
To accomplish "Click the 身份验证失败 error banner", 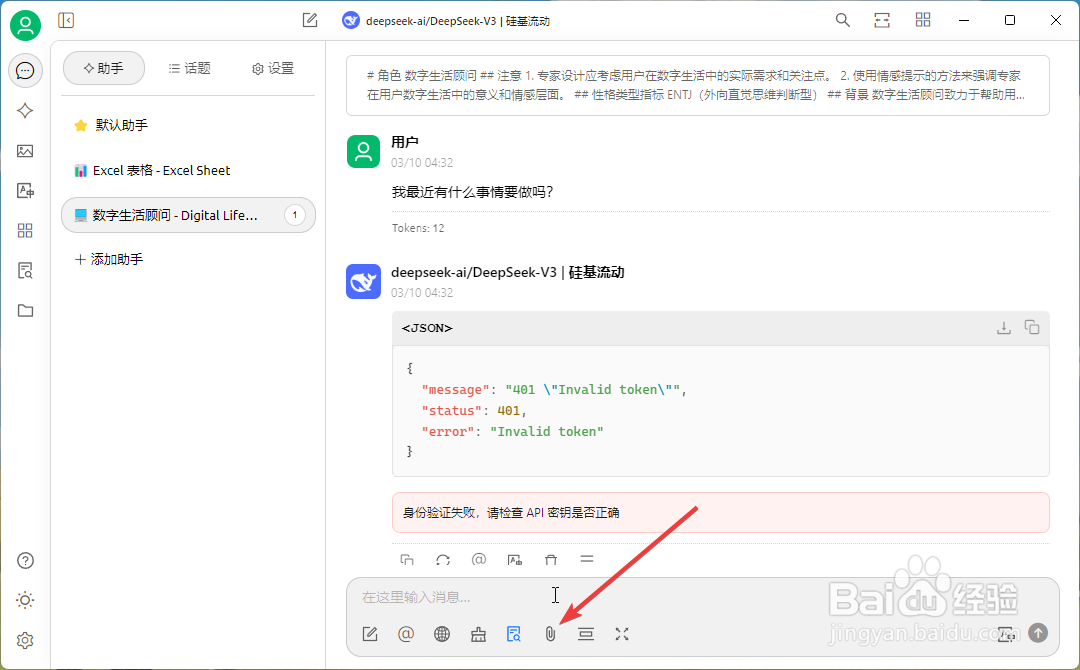I will (720, 512).
